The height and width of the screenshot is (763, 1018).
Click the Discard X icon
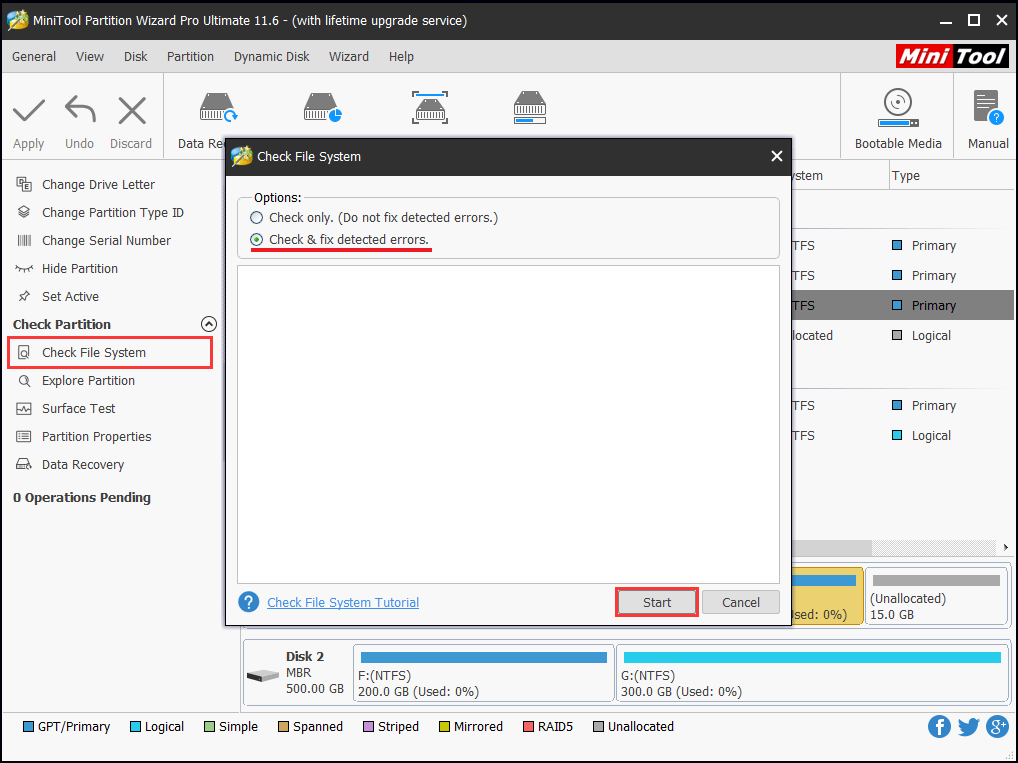(132, 110)
